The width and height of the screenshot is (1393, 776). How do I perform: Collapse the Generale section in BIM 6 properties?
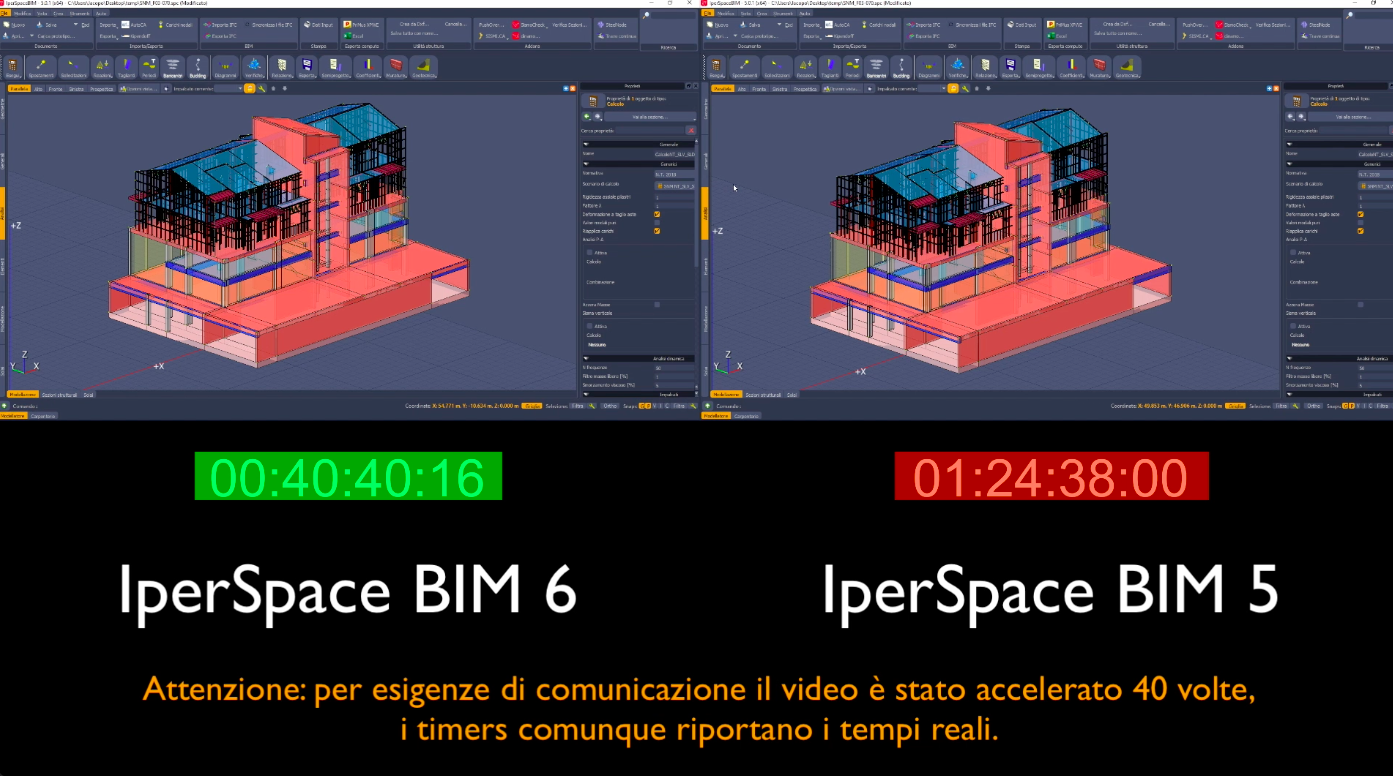[587, 144]
